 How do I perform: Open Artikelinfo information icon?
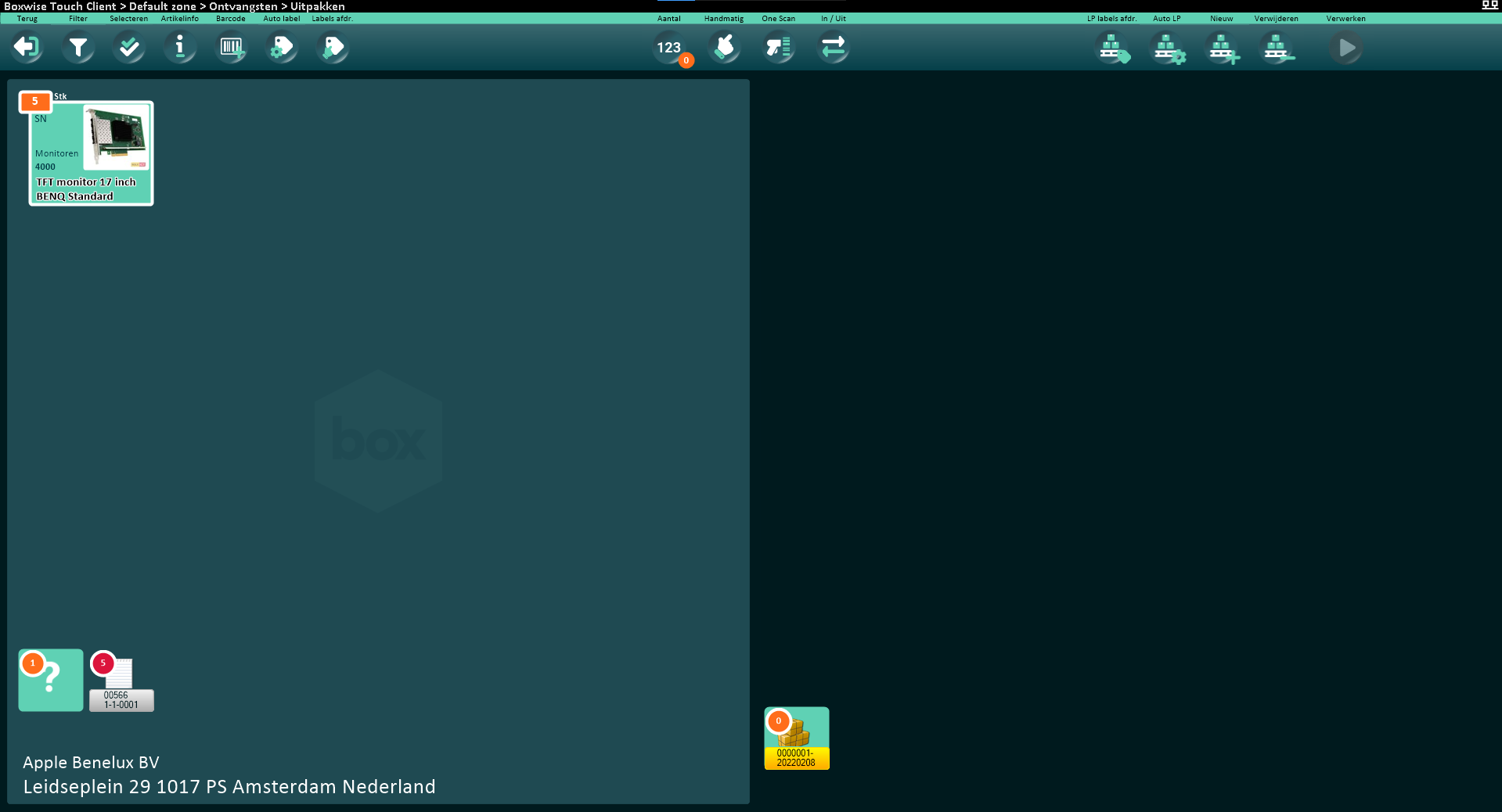pos(180,48)
